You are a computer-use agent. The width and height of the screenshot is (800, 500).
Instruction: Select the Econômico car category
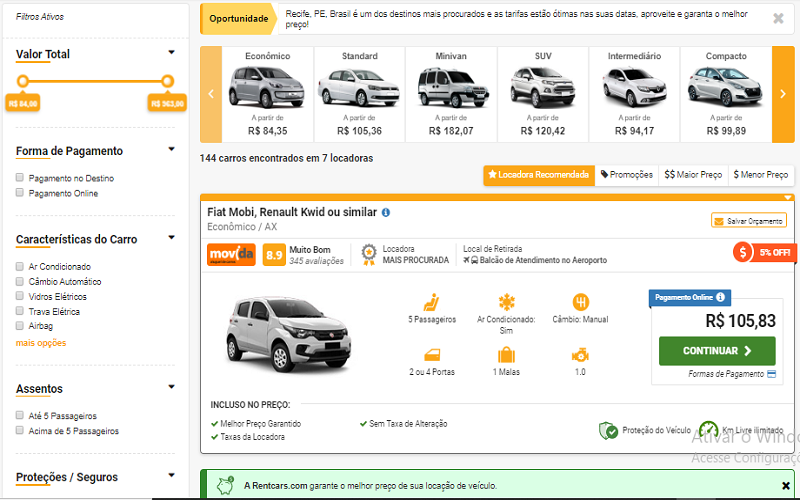[268, 94]
